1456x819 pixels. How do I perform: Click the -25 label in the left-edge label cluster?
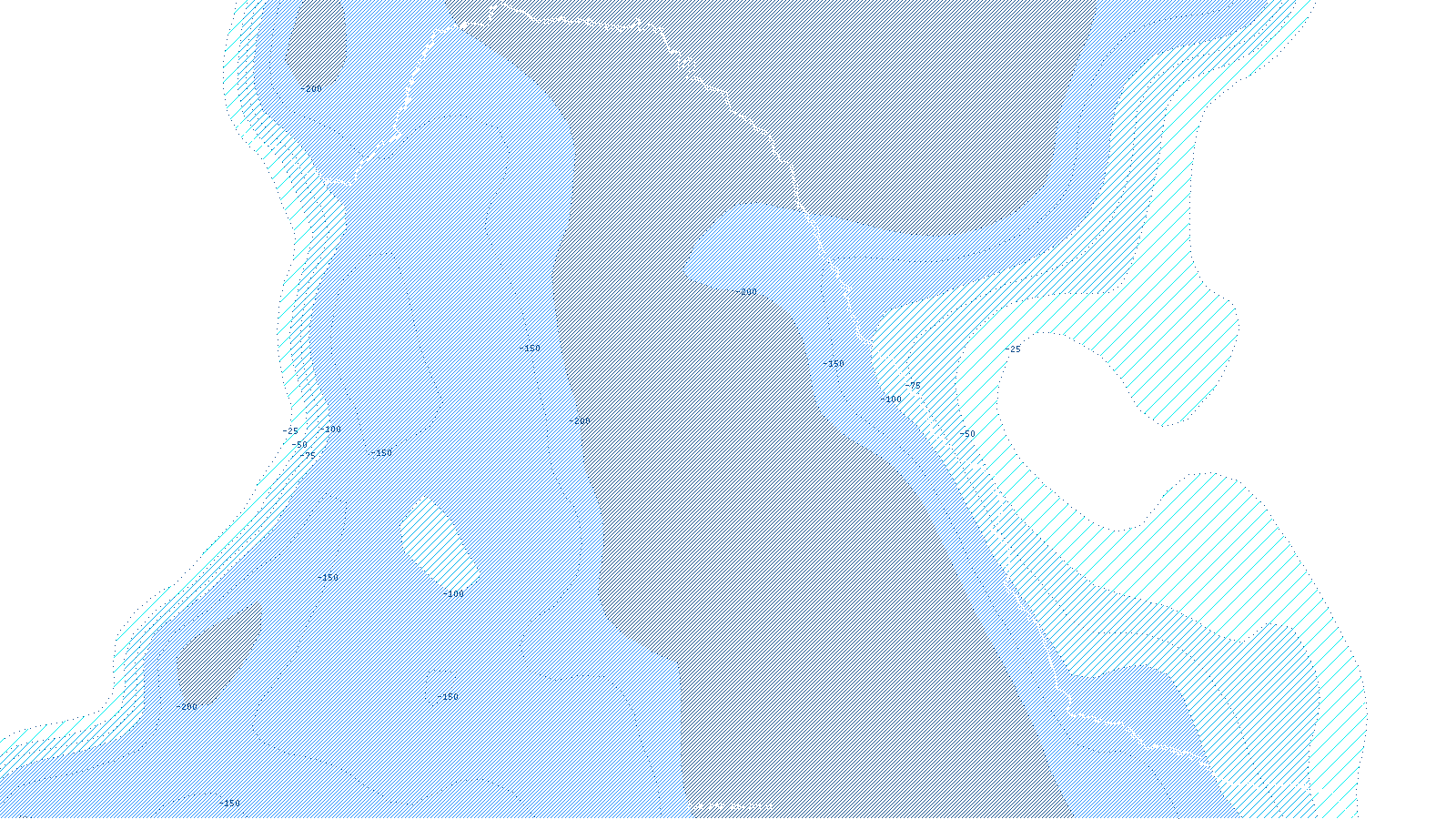coord(289,431)
